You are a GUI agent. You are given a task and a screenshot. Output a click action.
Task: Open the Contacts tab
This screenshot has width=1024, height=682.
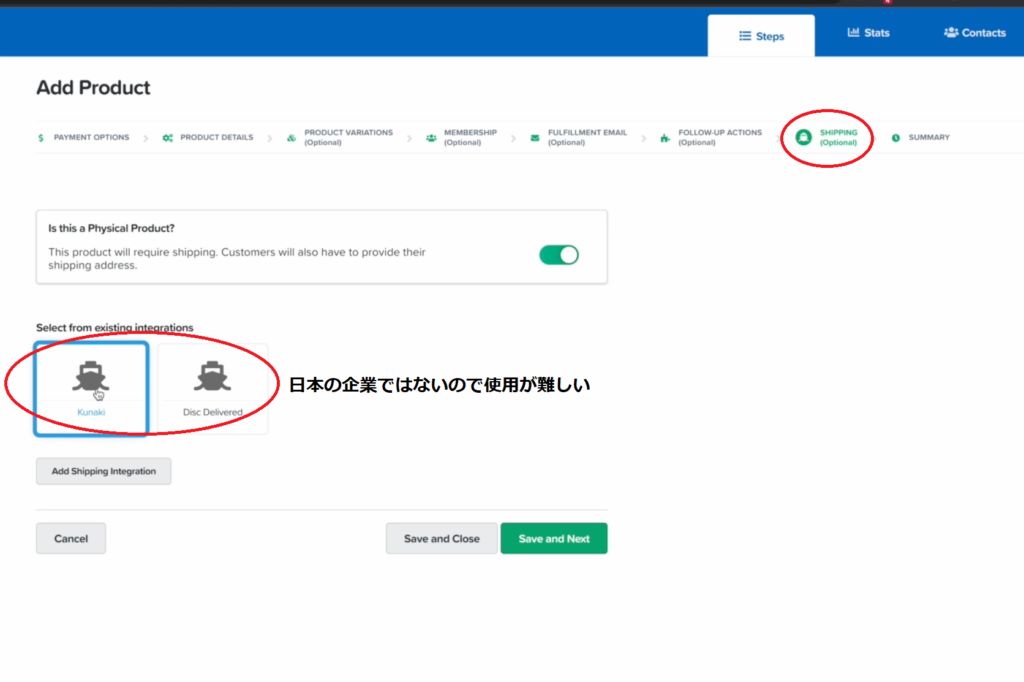click(974, 33)
